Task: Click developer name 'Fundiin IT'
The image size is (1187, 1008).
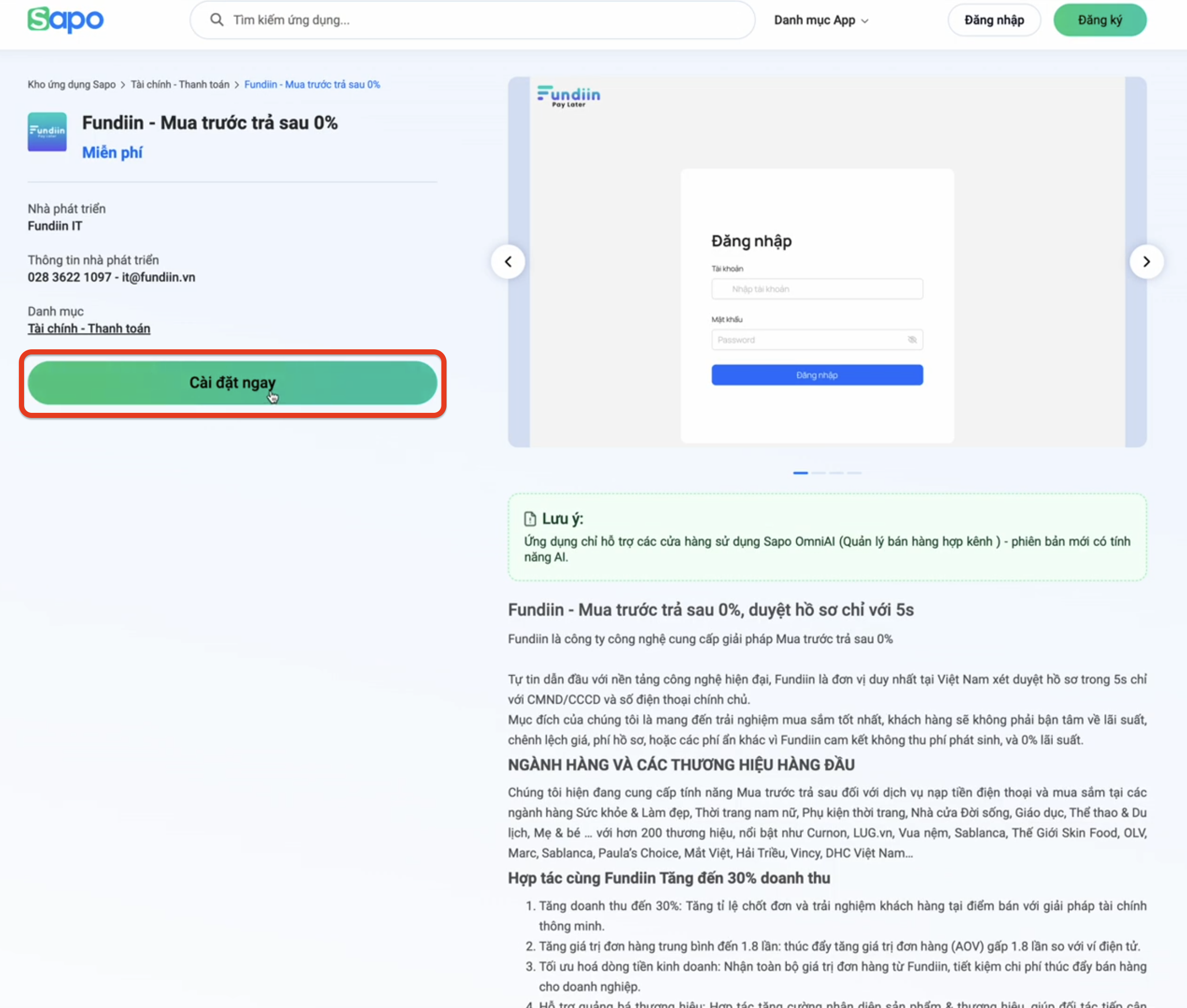Action: pos(55,226)
